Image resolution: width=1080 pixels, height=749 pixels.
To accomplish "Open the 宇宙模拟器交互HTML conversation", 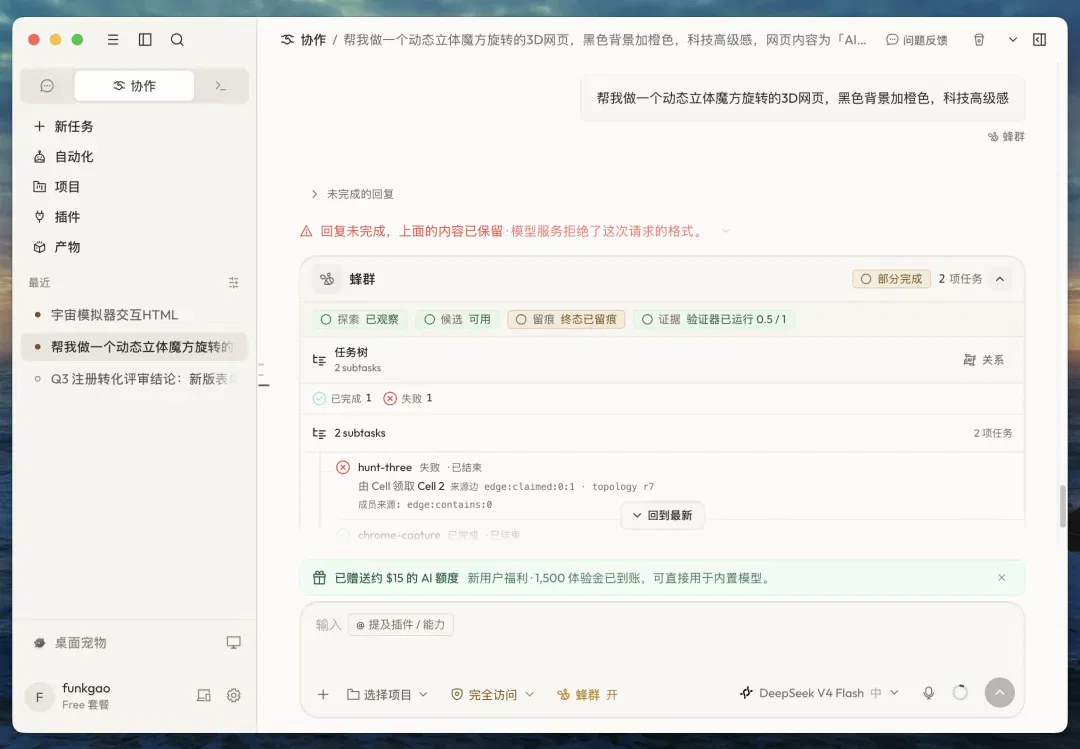I will (x=134, y=315).
